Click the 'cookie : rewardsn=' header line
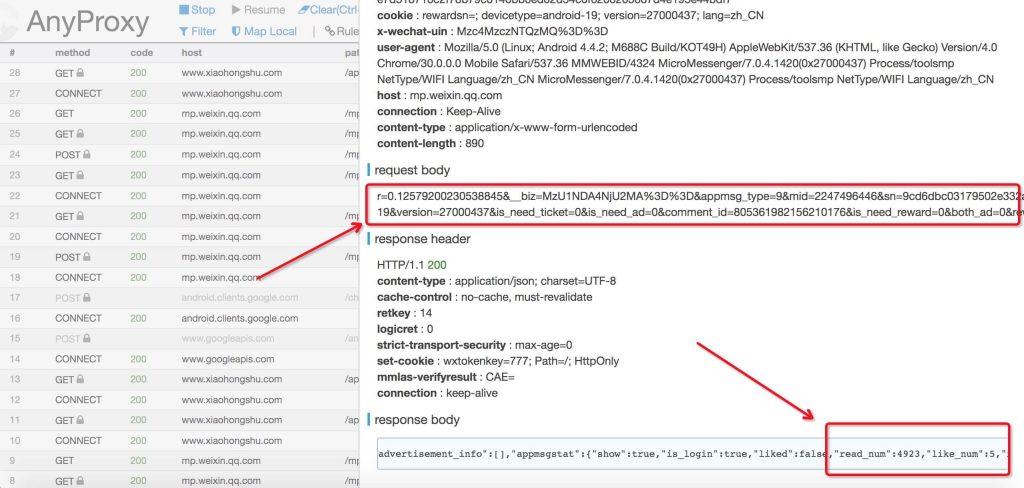Screen dimensions: 1024x488 click(x=570, y=15)
